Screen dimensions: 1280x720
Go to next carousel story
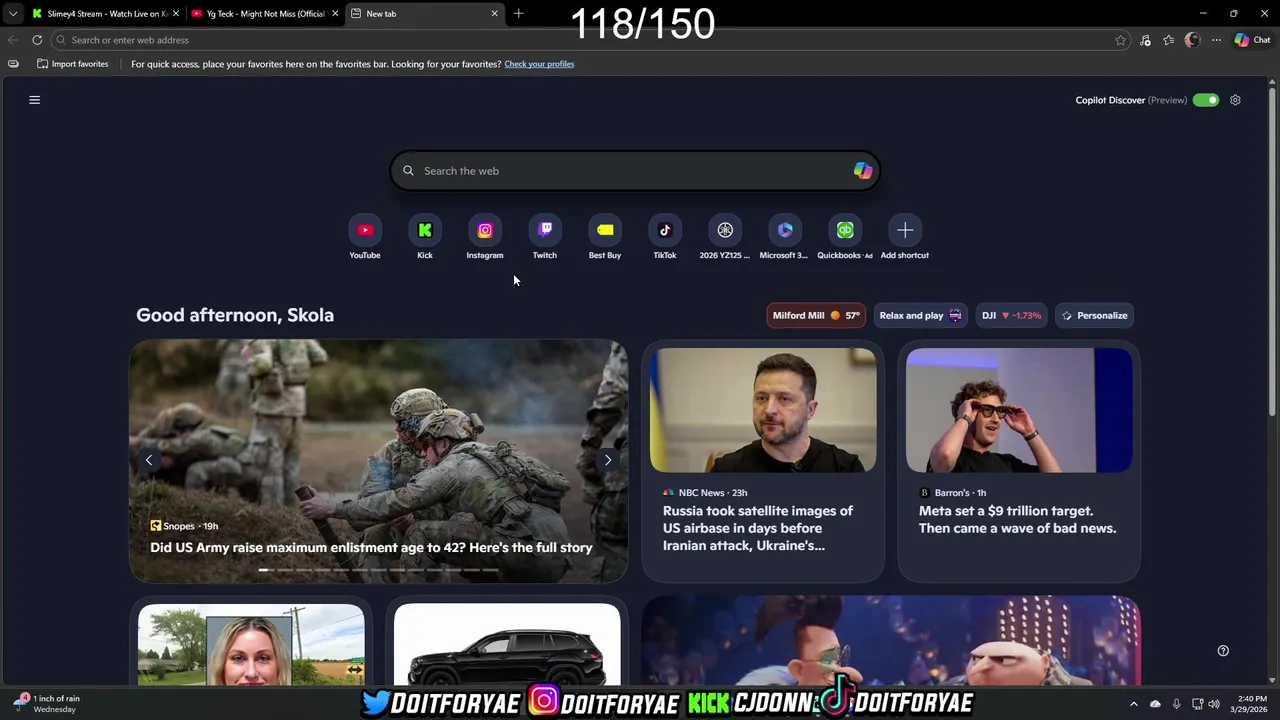click(x=608, y=460)
